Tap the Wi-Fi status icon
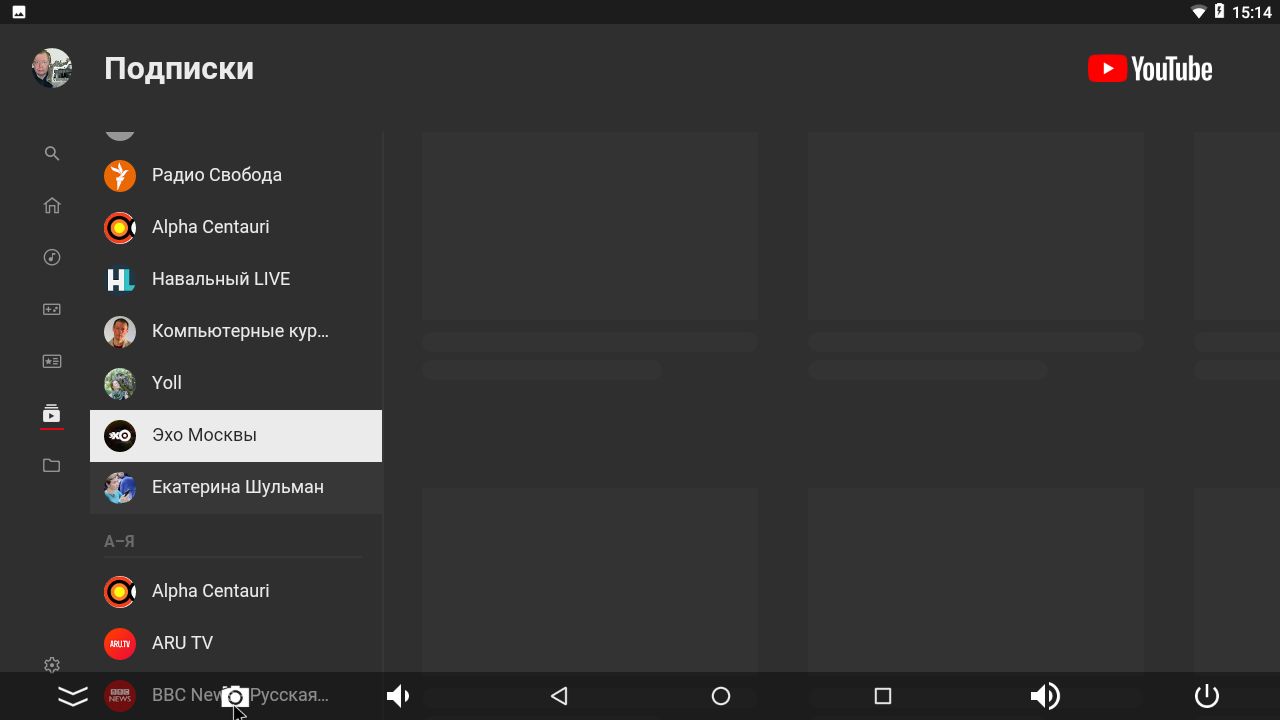The height and width of the screenshot is (720, 1280). (x=1199, y=12)
